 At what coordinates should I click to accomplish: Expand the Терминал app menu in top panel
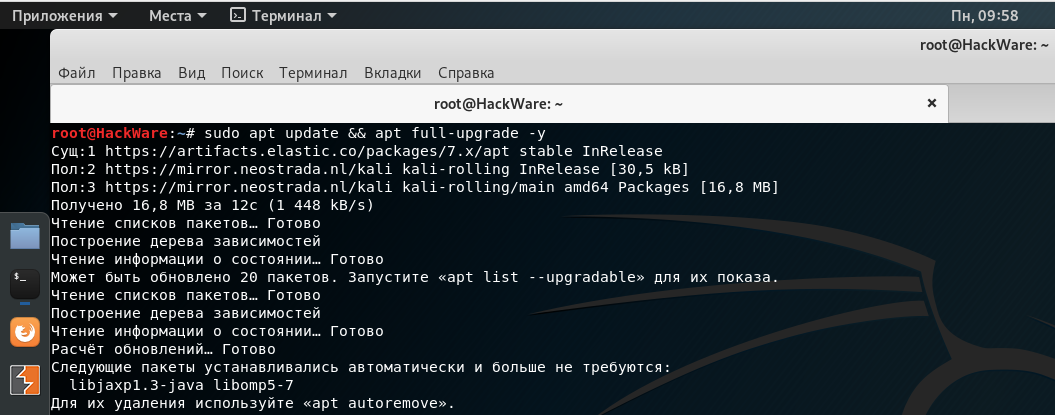(x=283, y=15)
